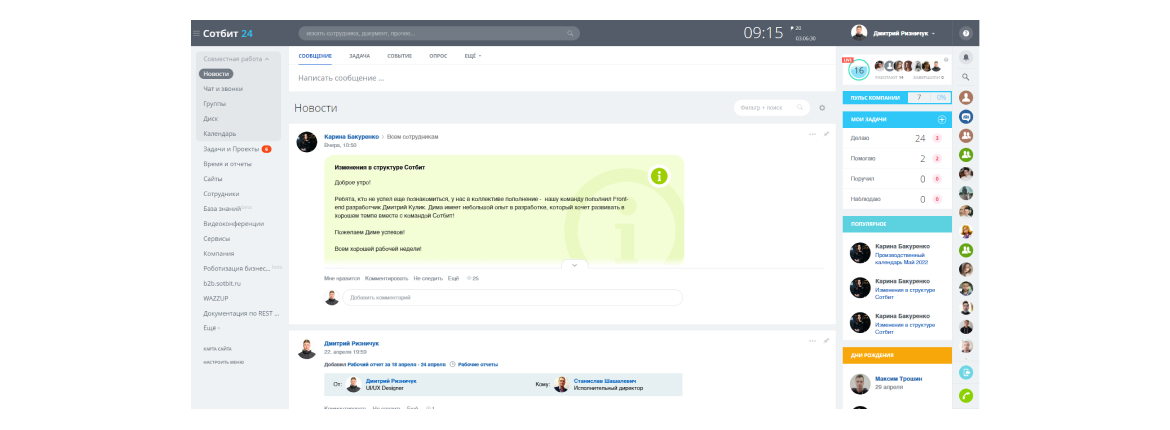Expand Ещё in the left menu

coord(212,328)
